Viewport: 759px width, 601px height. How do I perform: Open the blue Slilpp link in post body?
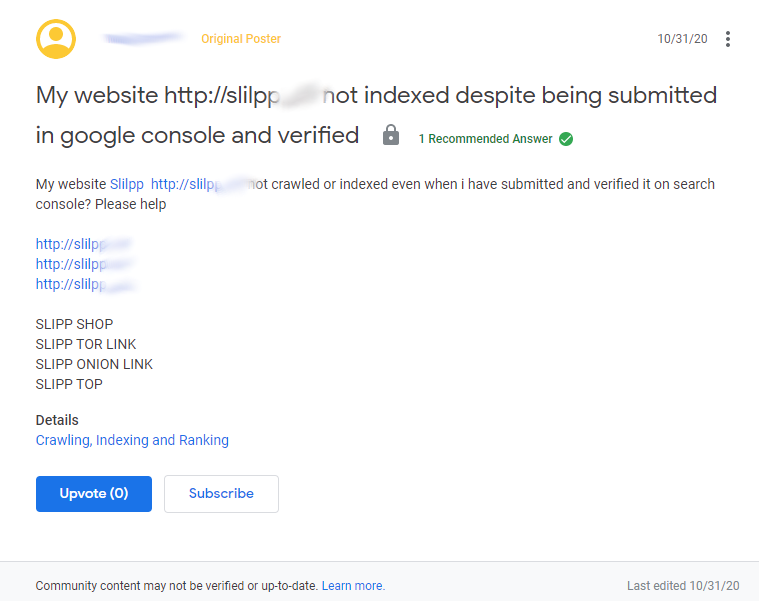click(x=127, y=184)
